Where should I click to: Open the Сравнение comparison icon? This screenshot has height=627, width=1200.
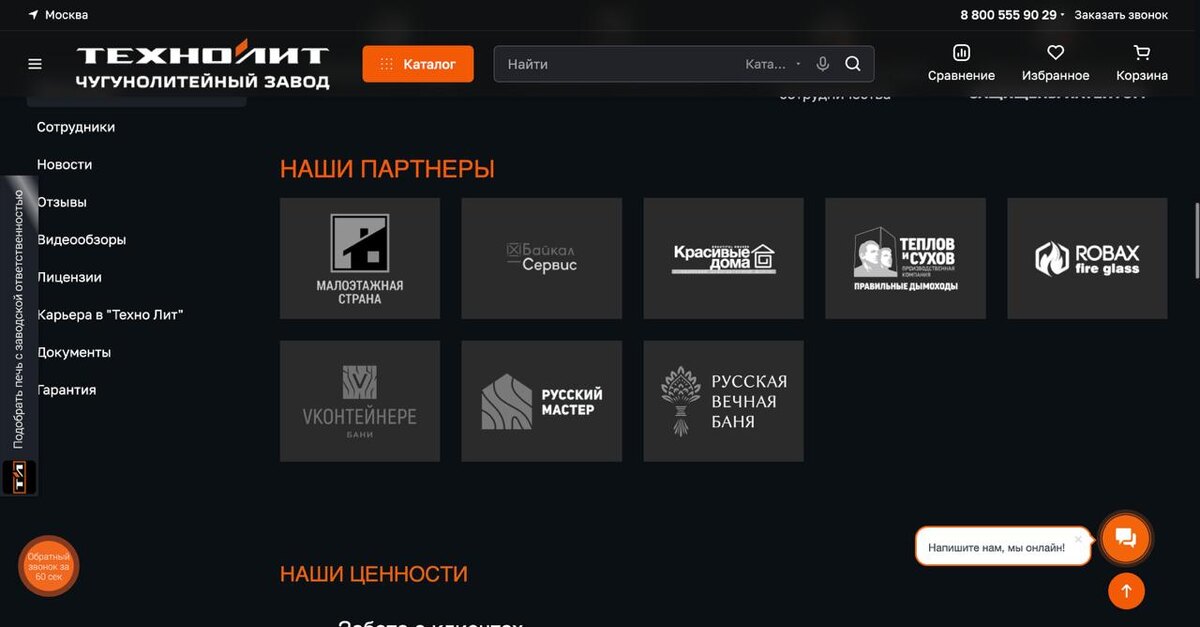coord(961,52)
